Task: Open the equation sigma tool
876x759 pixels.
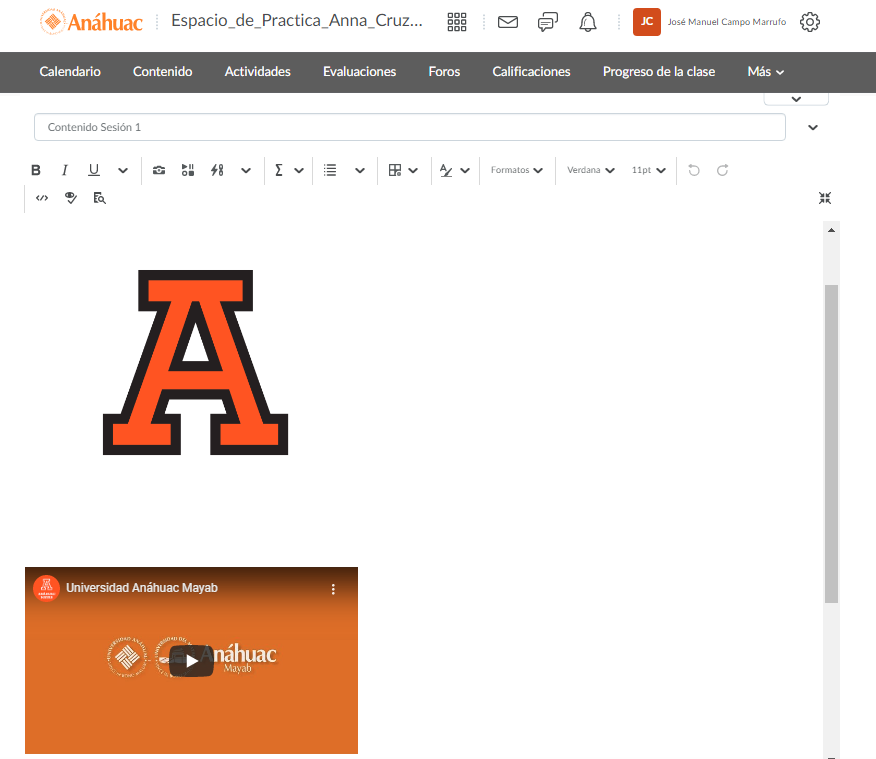Action: coord(279,170)
